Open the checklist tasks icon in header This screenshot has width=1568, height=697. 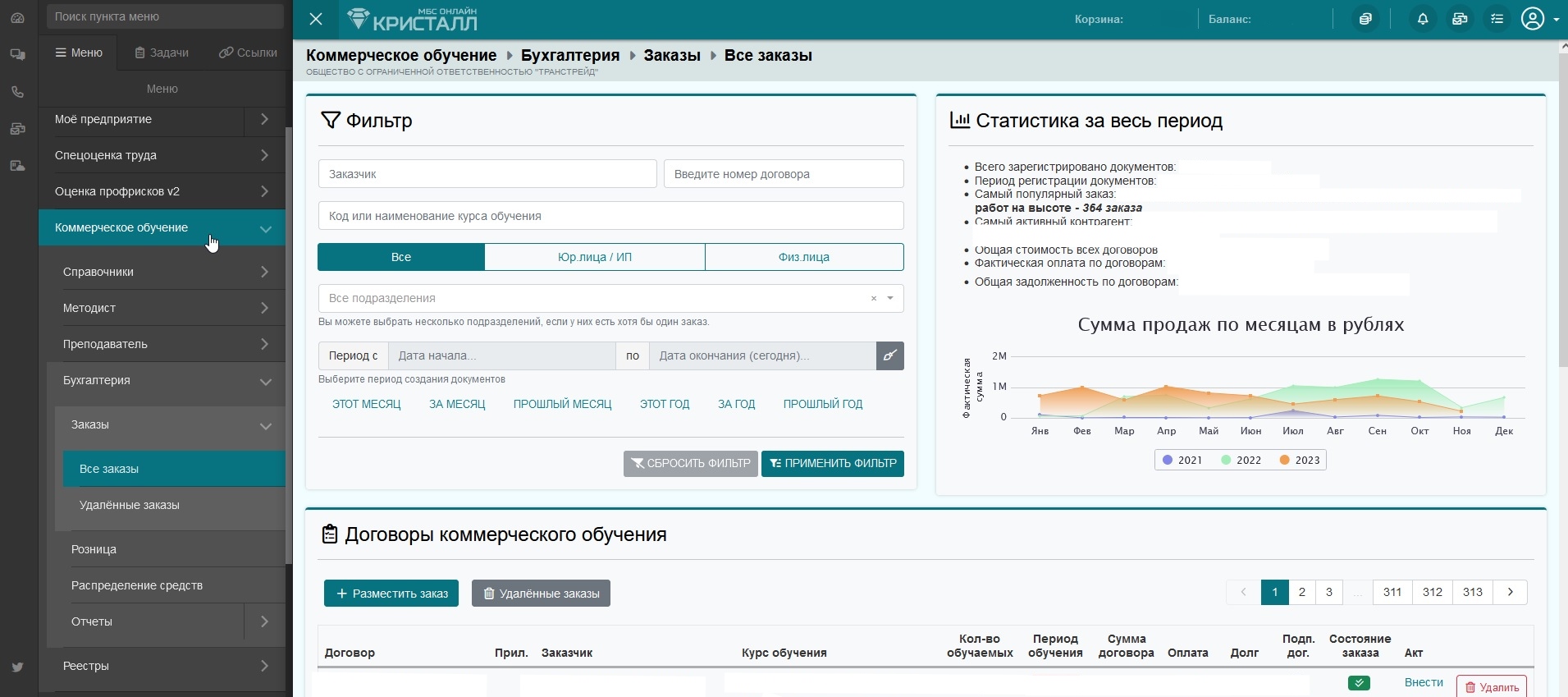[1497, 19]
